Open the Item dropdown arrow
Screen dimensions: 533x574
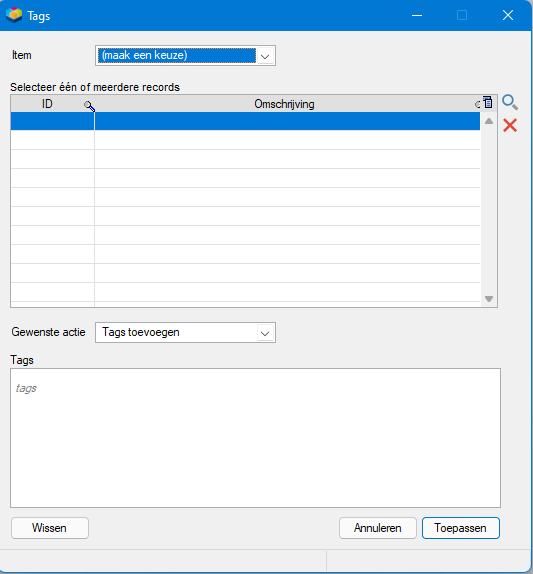[x=265, y=56]
